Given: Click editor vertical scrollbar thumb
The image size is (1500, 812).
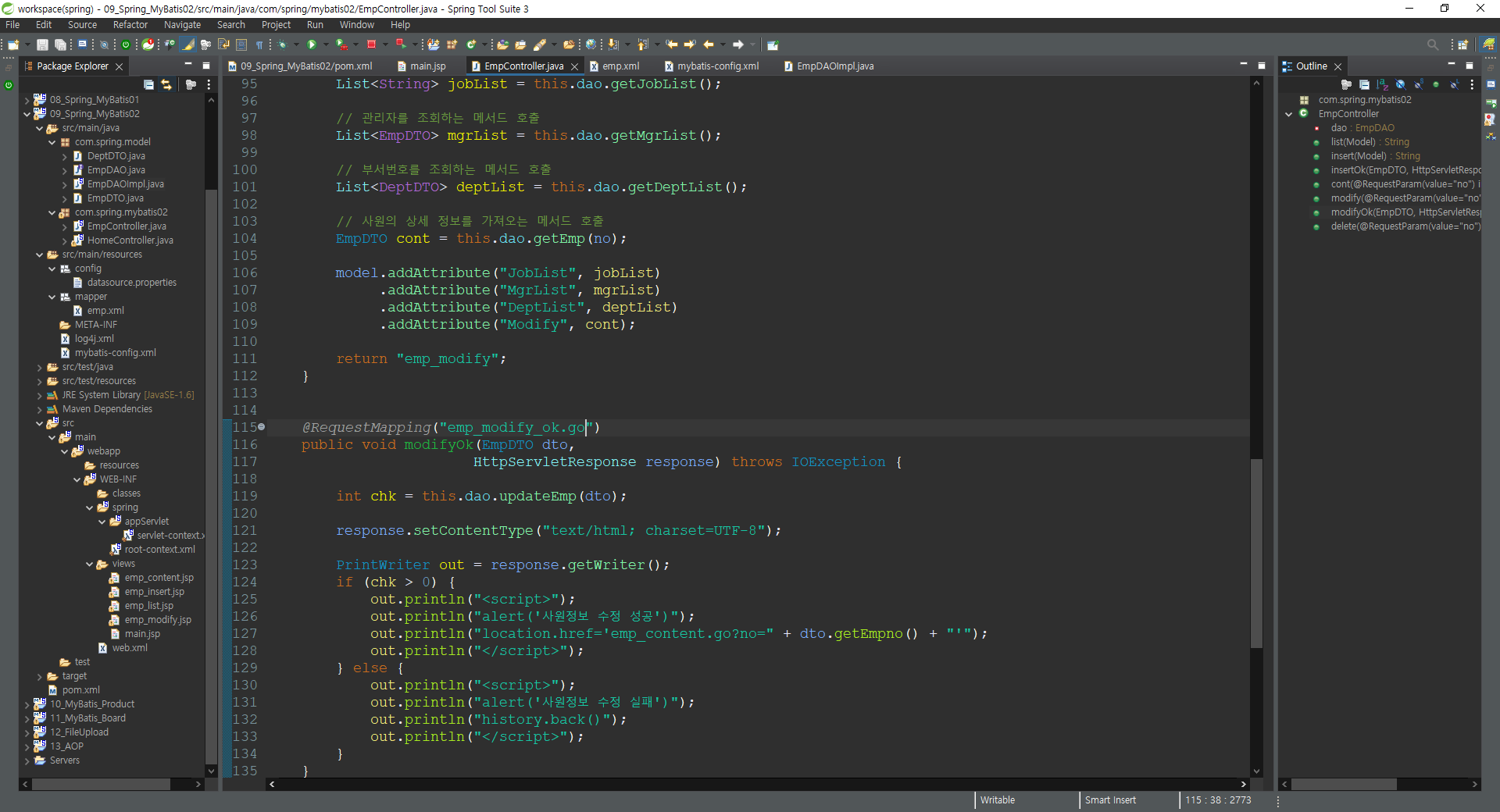Looking at the screenshot, I should coord(1257,554).
